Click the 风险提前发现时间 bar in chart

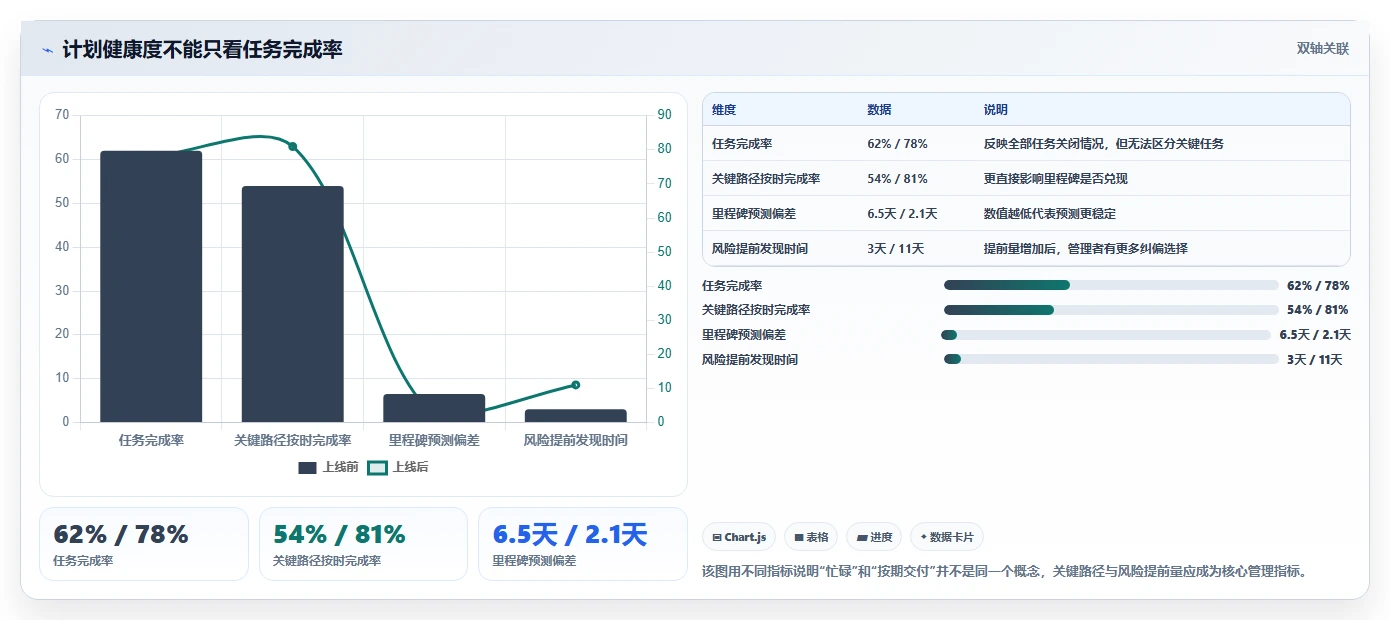tap(576, 415)
